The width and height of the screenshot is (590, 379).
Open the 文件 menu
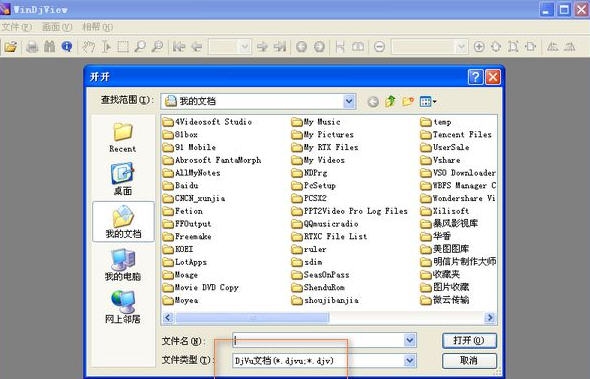click(17, 27)
